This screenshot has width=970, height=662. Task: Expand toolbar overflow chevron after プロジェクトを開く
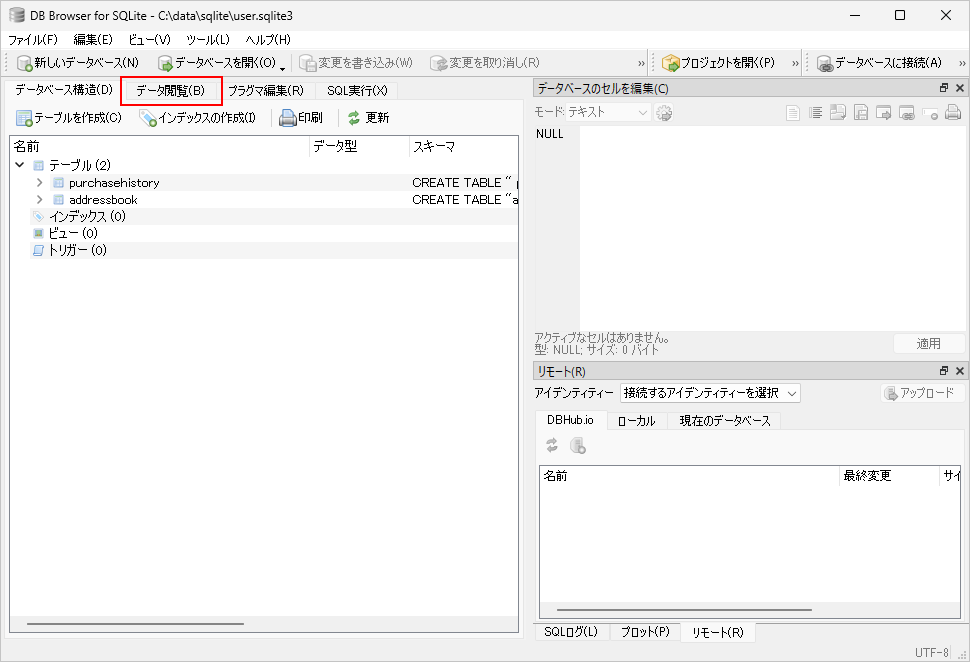tap(796, 63)
